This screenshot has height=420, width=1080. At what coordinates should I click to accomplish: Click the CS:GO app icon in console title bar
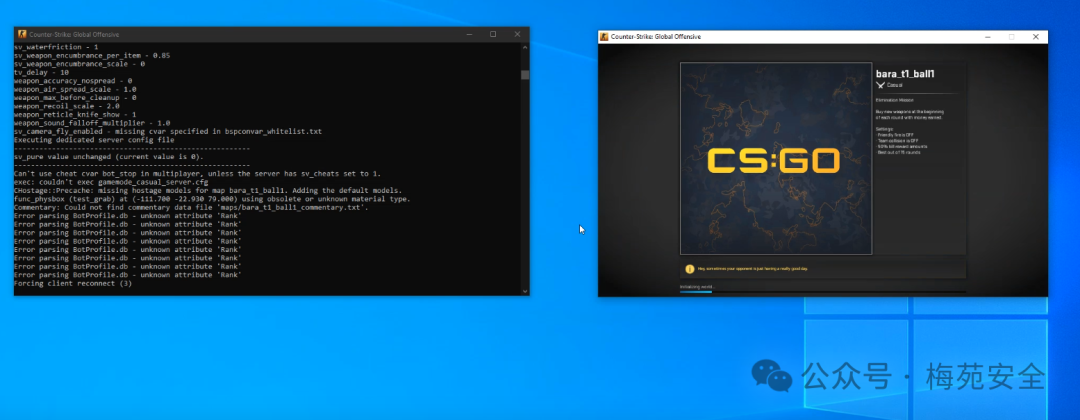(x=22, y=34)
